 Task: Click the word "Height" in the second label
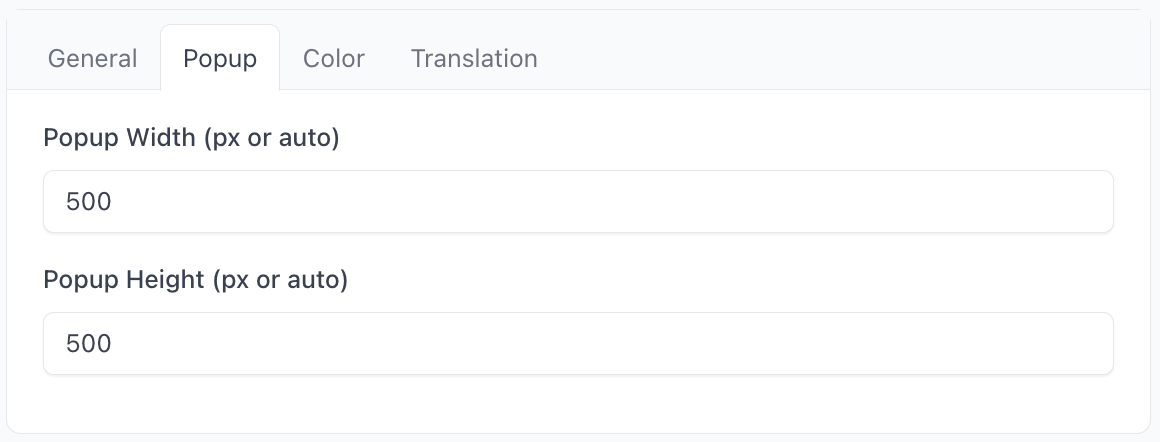pos(165,280)
